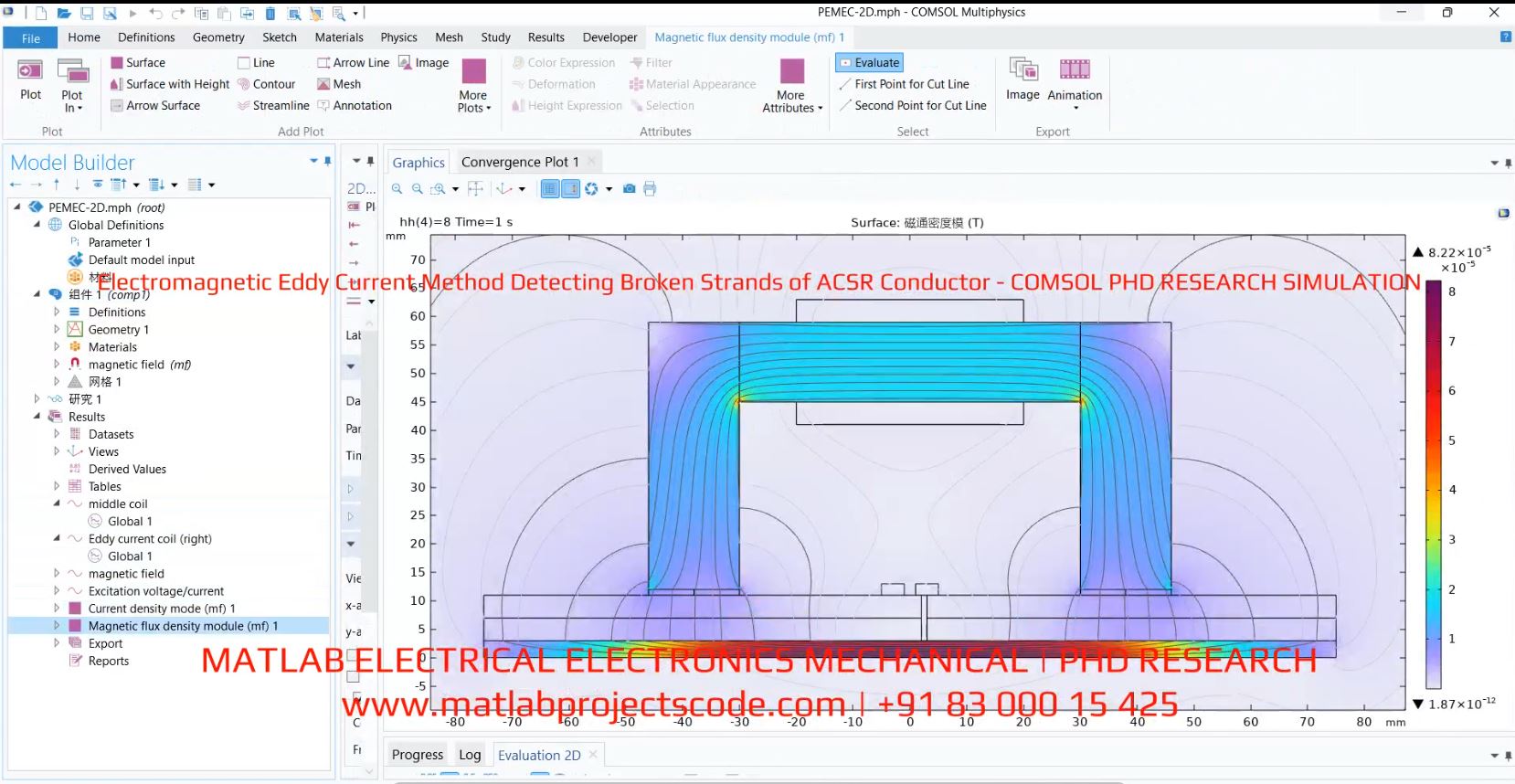This screenshot has width=1515, height=784.
Task: Click the New file icon in quick access toolbar
Action: 42,14
